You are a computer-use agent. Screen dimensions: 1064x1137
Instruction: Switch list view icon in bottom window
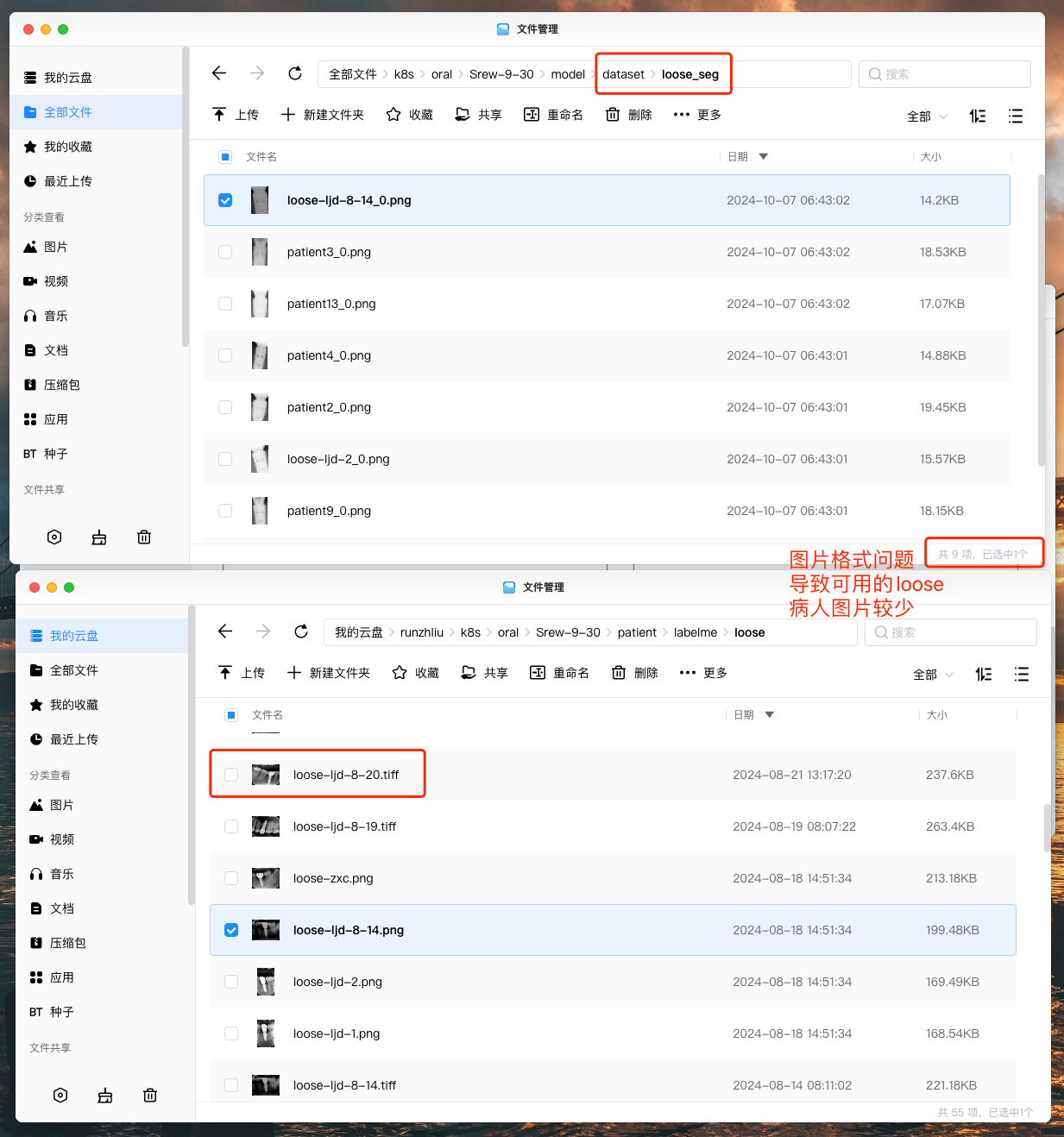(x=1022, y=674)
